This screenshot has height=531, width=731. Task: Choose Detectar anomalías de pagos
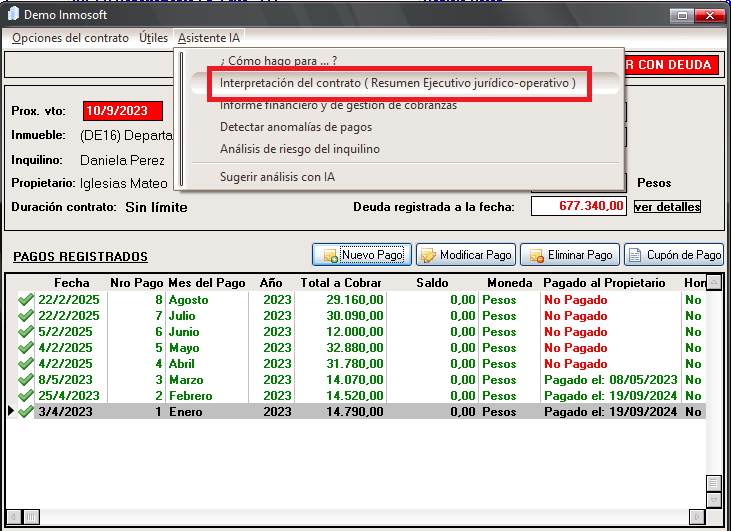click(296, 127)
